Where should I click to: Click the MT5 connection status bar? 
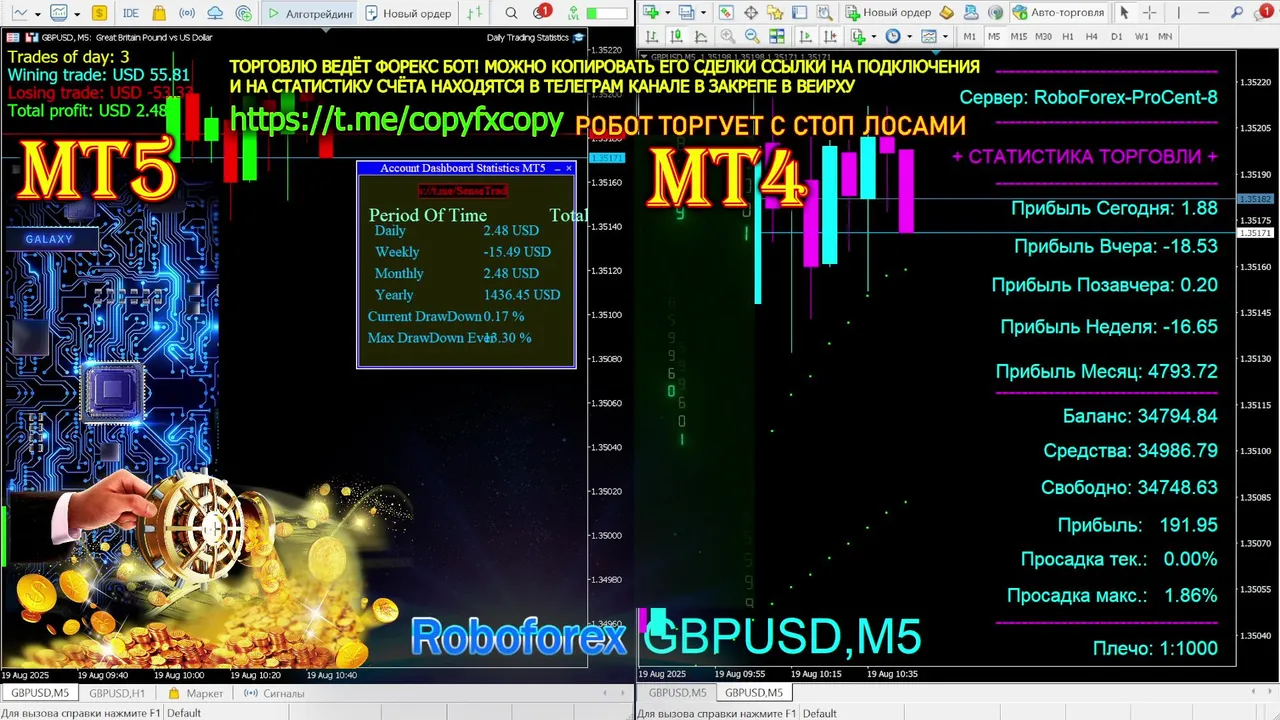(x=606, y=14)
